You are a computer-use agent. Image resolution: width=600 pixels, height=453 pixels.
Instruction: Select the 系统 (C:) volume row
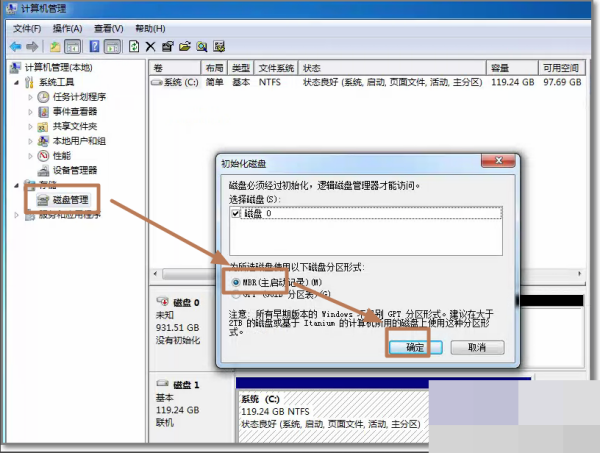367,82
